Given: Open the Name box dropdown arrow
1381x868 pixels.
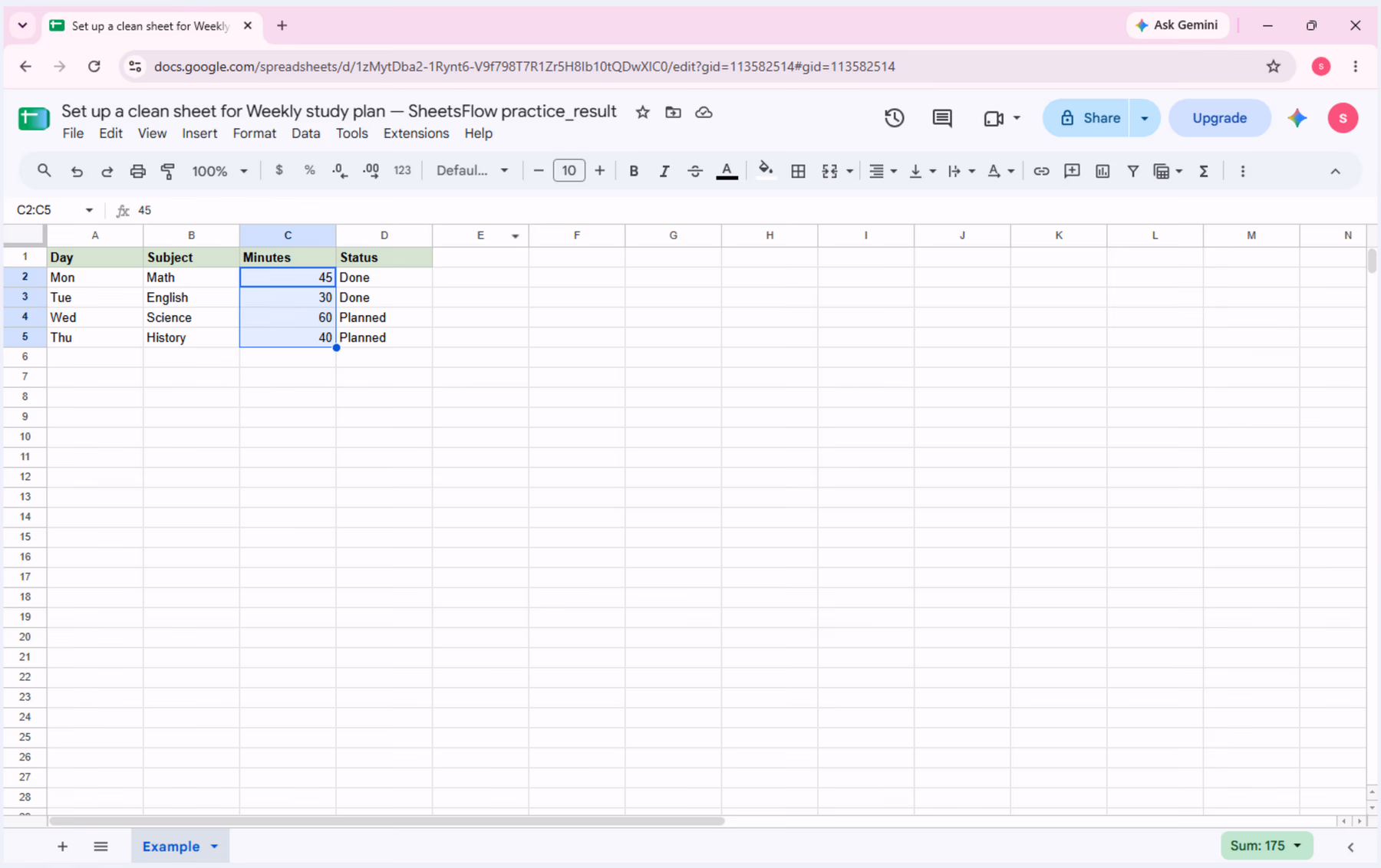Looking at the screenshot, I should 89,210.
